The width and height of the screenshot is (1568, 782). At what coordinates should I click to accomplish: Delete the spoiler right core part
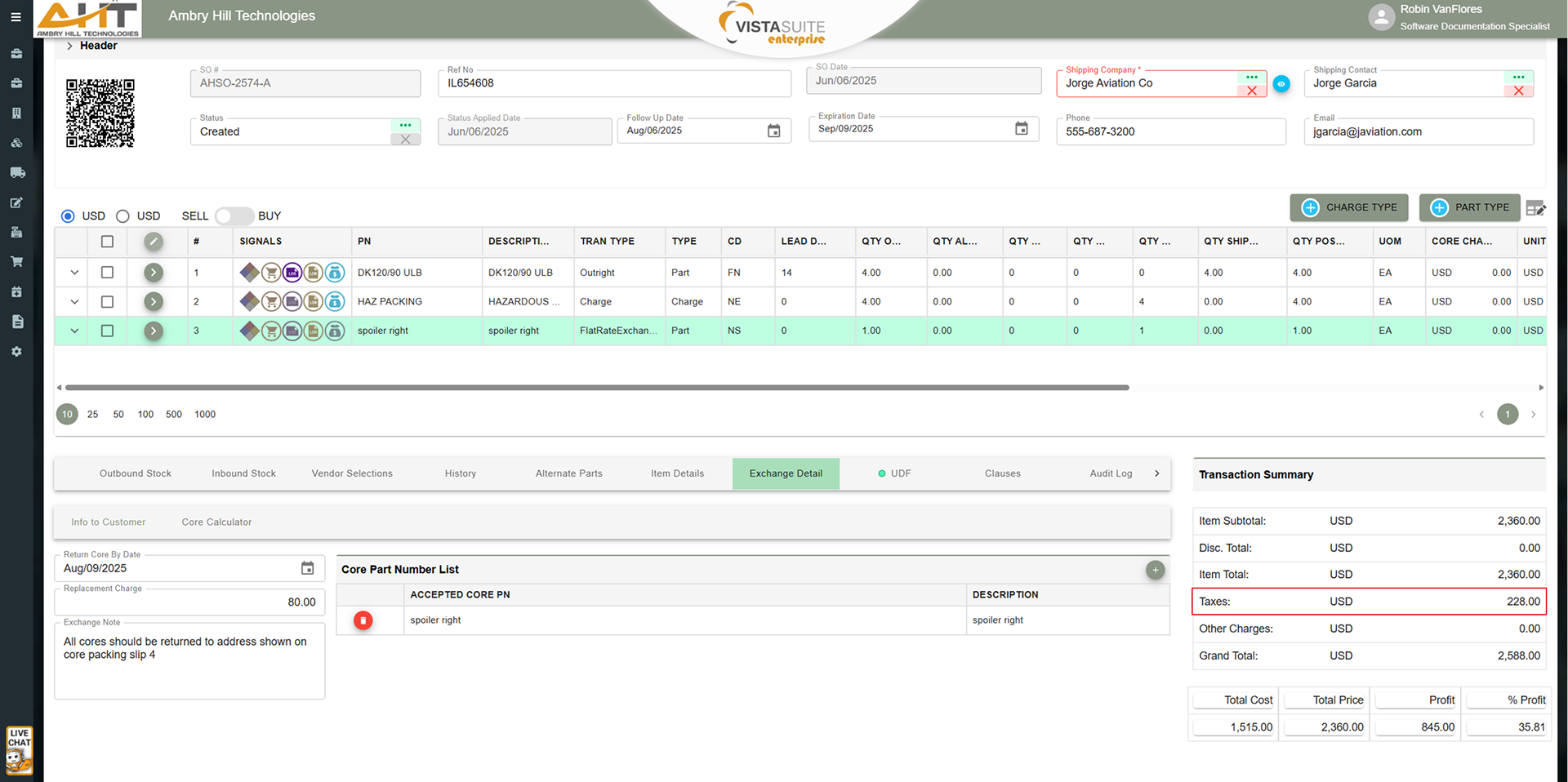pos(363,620)
